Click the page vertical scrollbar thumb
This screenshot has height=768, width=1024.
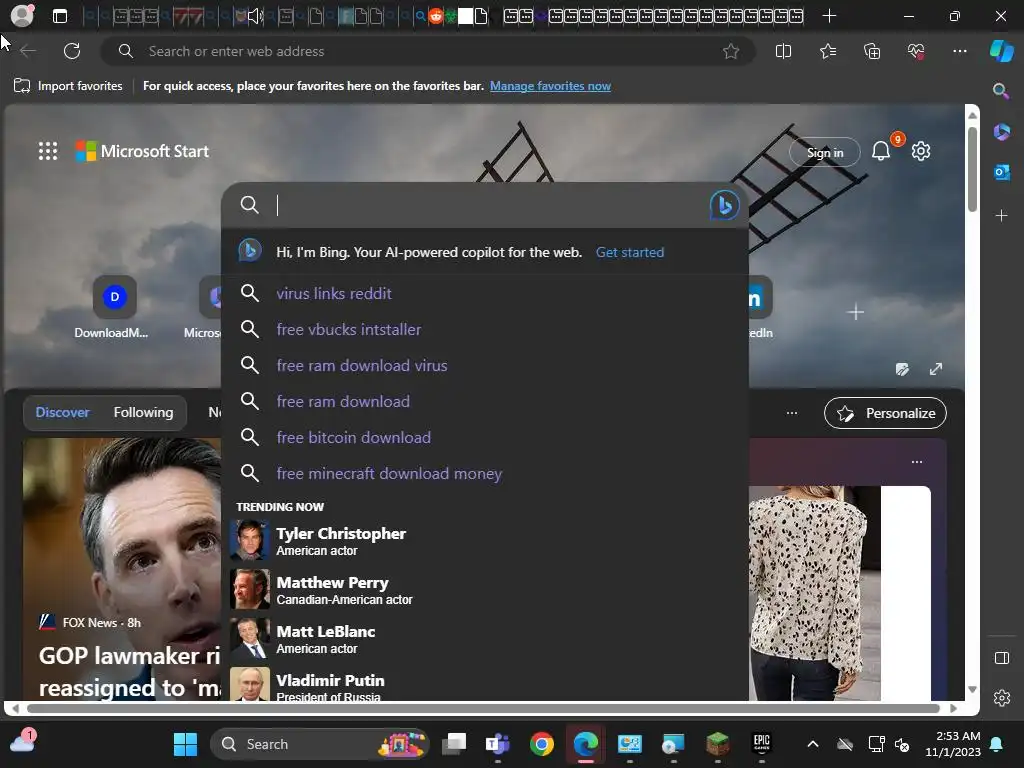(x=972, y=168)
